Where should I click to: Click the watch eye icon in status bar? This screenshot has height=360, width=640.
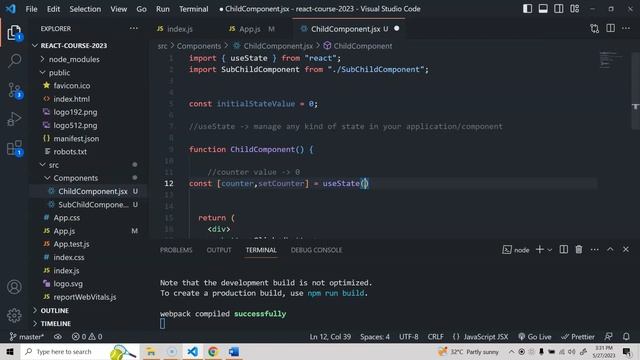pyautogui.click(x=58, y=337)
